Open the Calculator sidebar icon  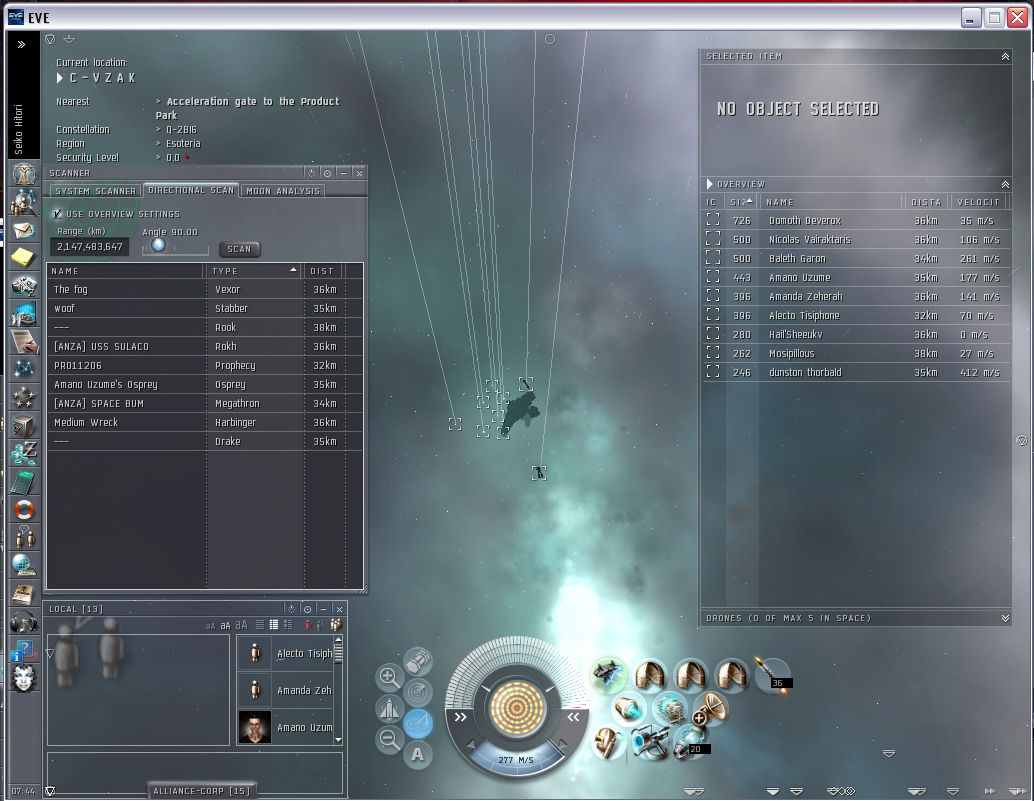click(x=24, y=482)
